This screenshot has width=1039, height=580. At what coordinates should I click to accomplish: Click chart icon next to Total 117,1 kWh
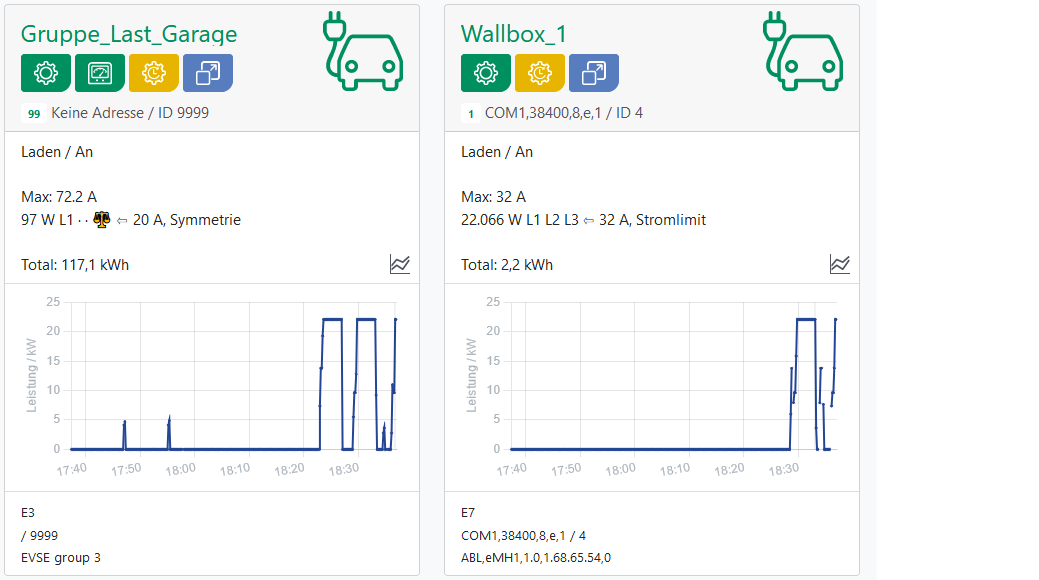pyautogui.click(x=400, y=264)
